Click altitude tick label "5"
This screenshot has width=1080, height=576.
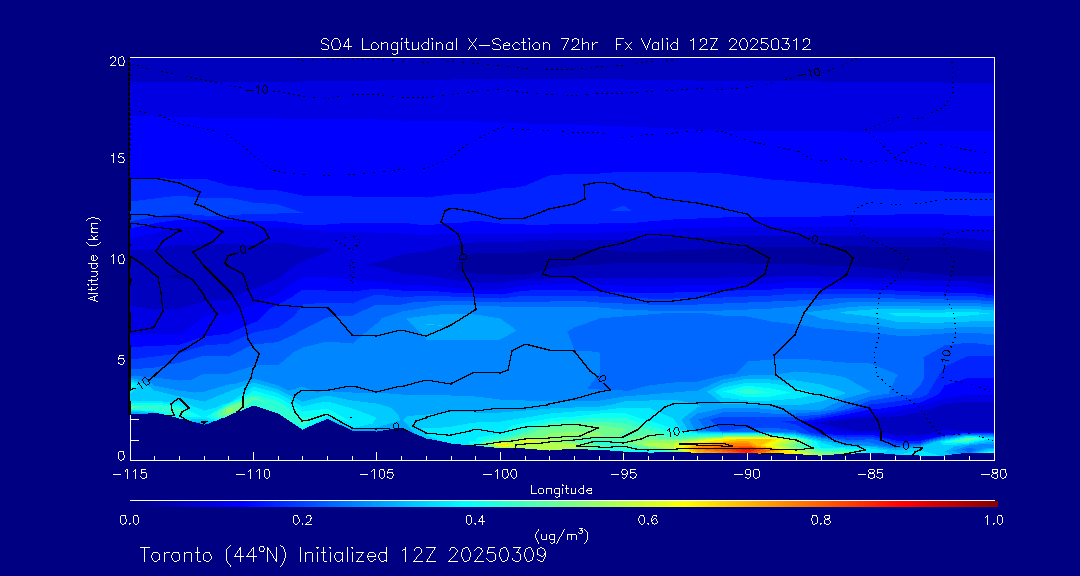click(x=121, y=360)
